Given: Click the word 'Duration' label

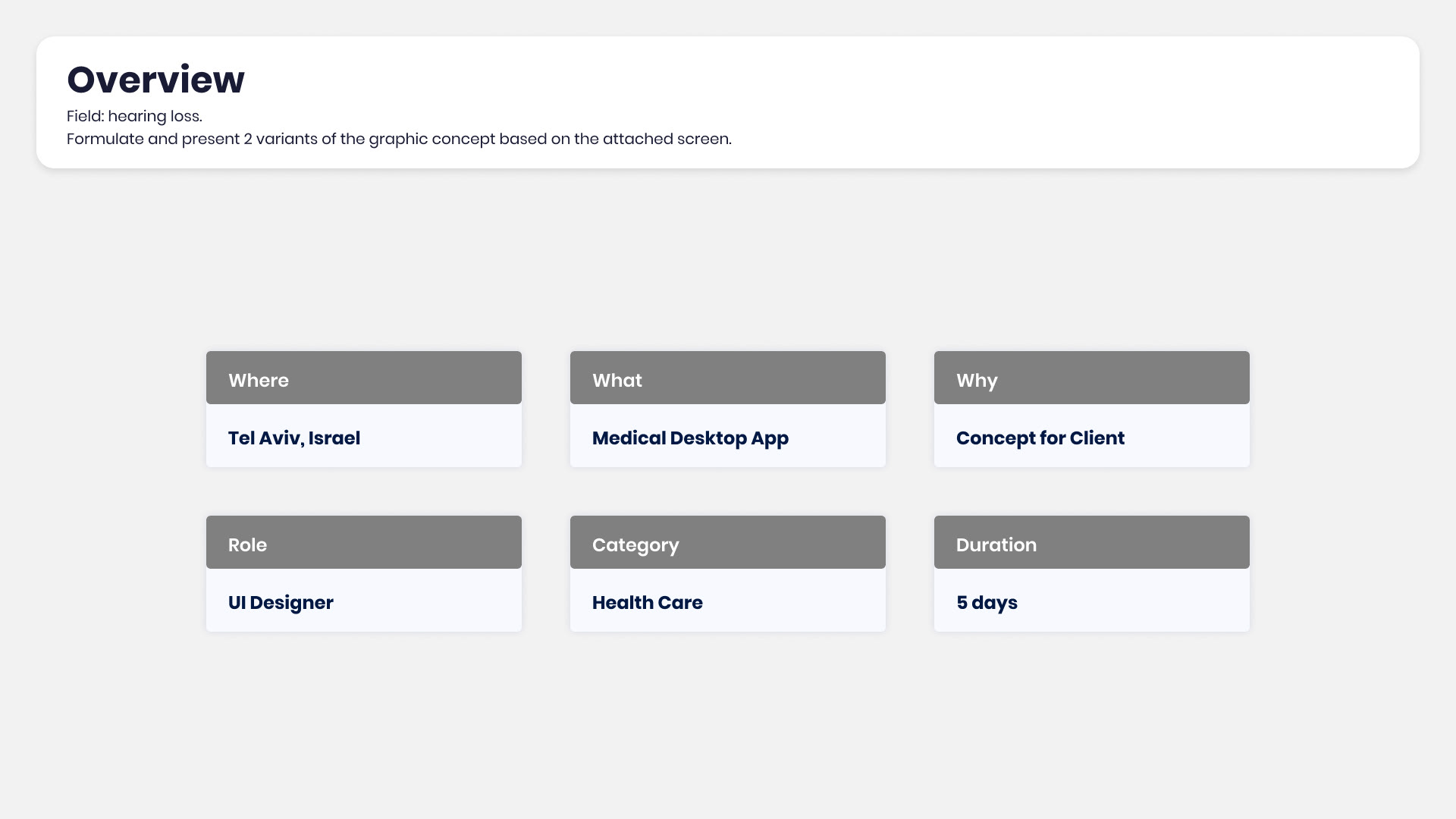Looking at the screenshot, I should [996, 545].
